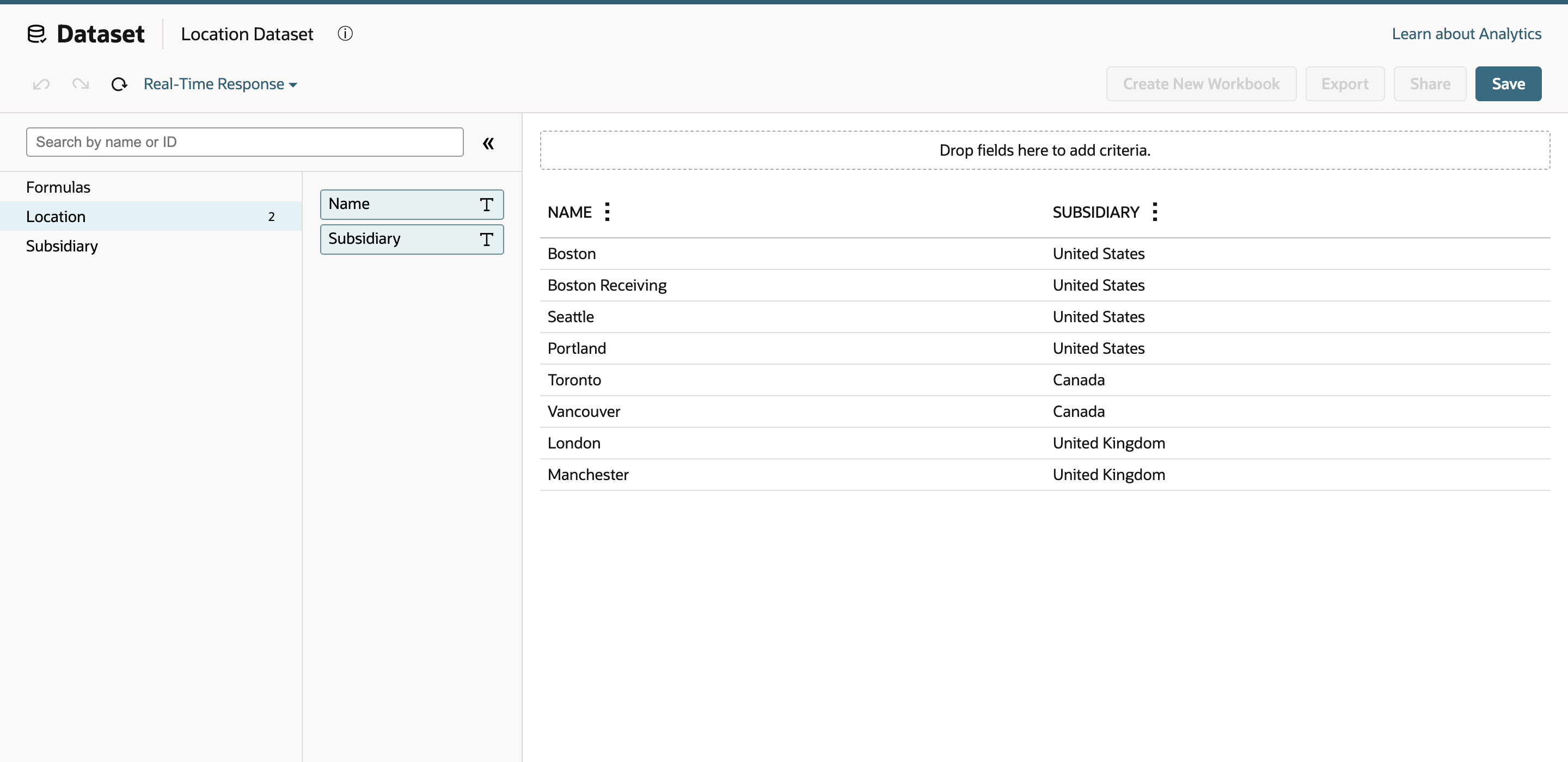Click the London cell
The height and width of the screenshot is (762, 1568).
574,443
